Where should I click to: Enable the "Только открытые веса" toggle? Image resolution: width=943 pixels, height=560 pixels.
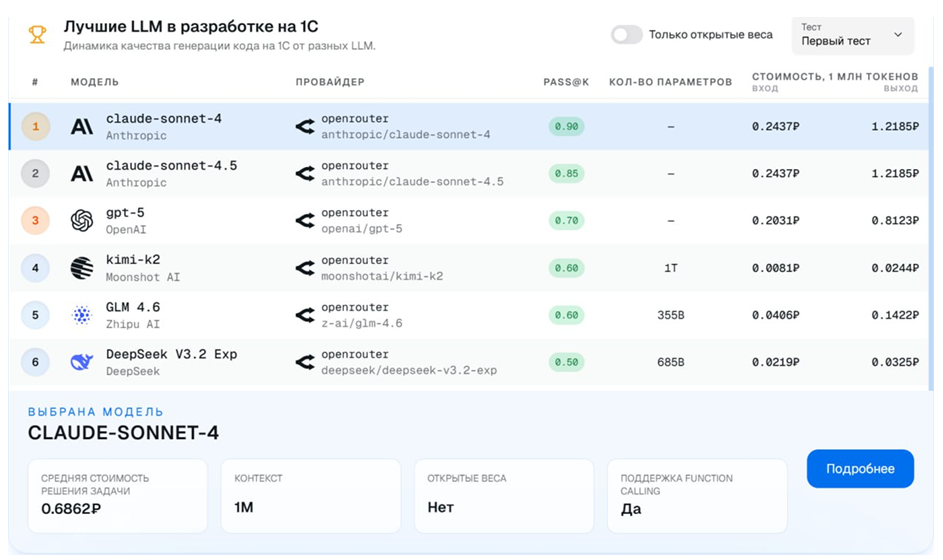pos(627,35)
